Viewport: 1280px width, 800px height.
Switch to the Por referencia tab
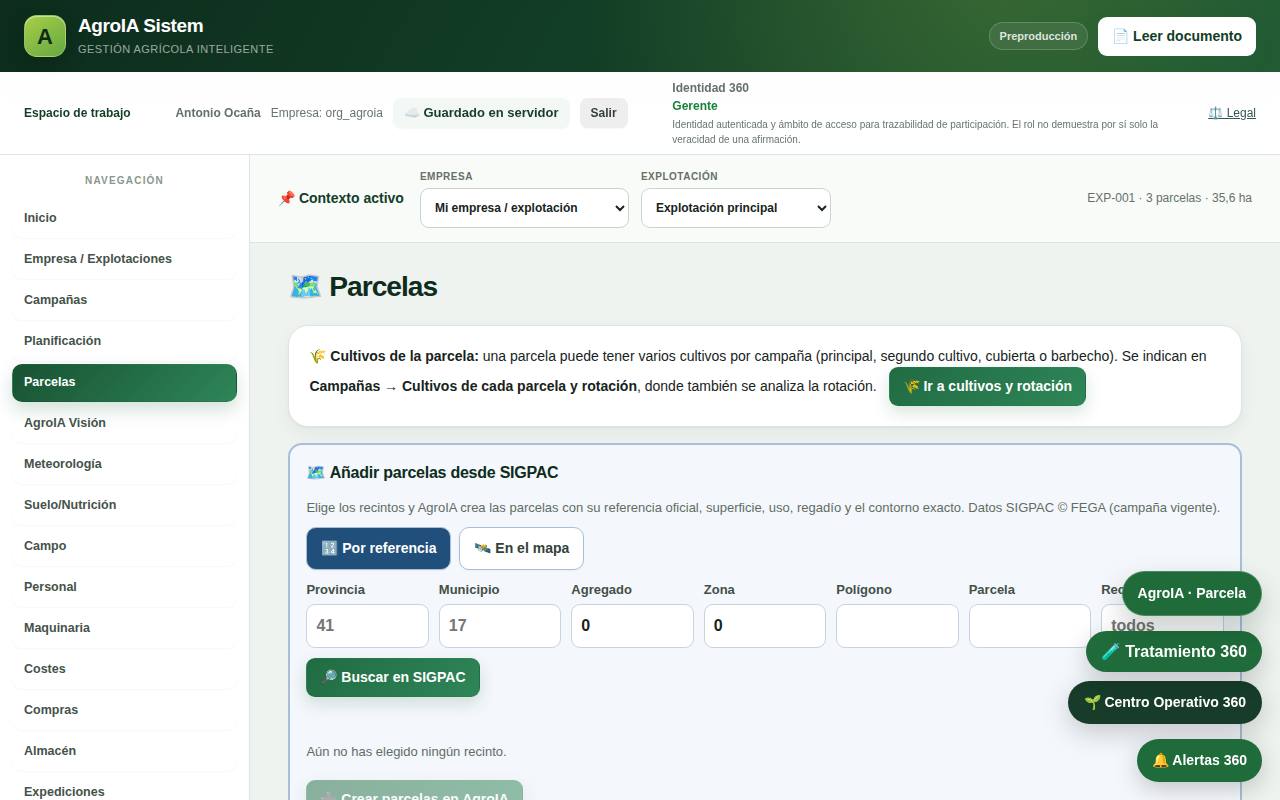tap(378, 548)
